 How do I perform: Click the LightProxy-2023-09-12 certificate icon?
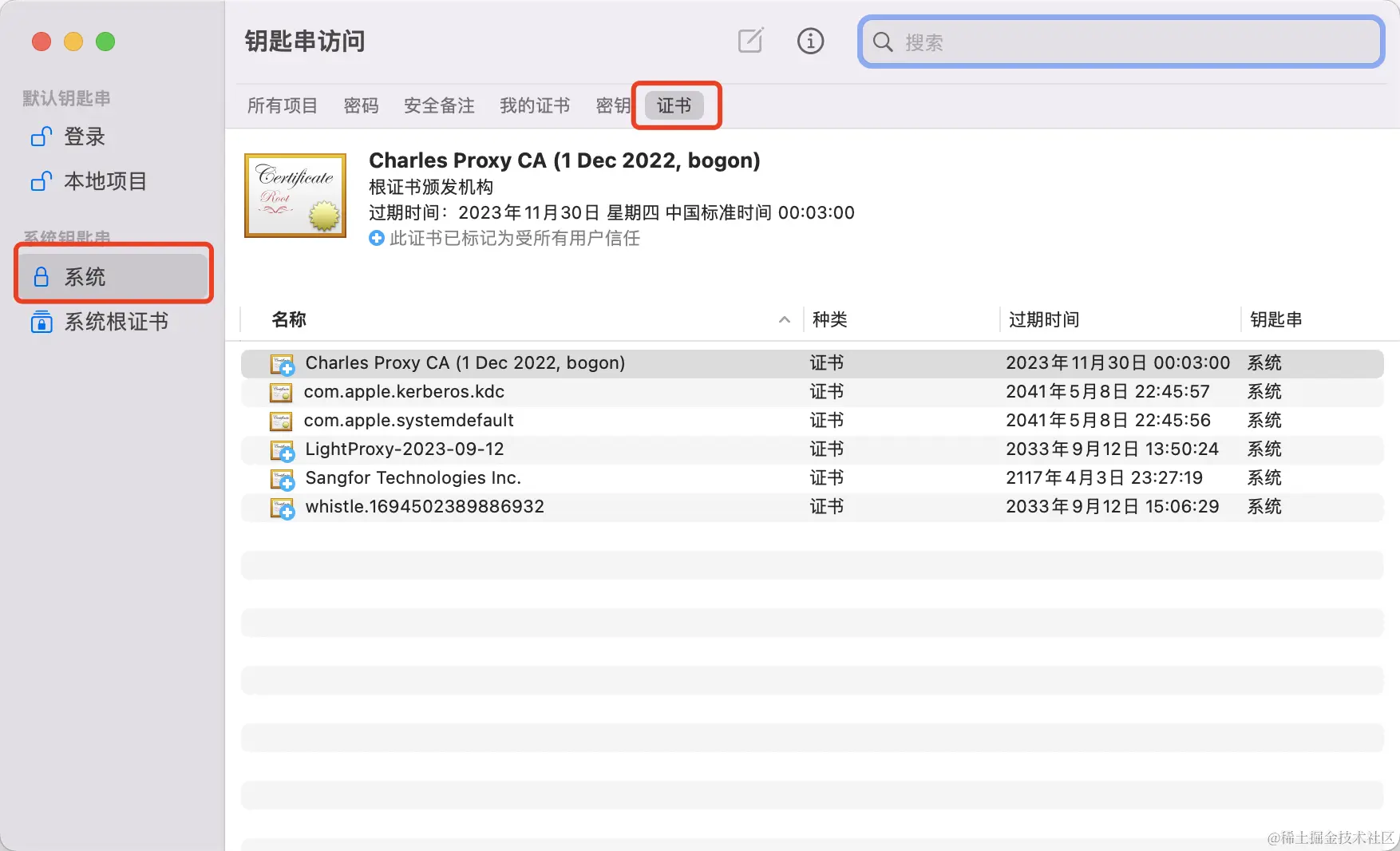click(x=282, y=450)
